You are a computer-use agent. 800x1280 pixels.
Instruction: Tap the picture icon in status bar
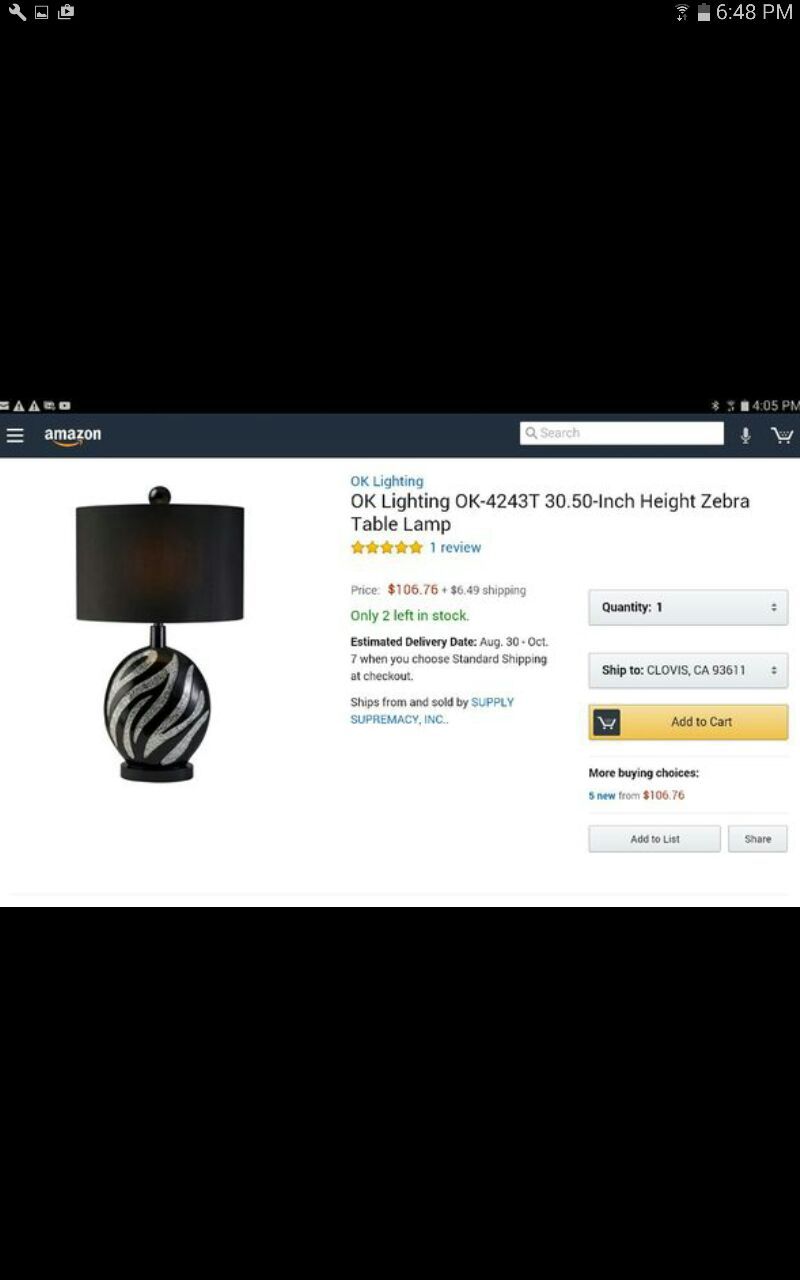click(x=42, y=13)
